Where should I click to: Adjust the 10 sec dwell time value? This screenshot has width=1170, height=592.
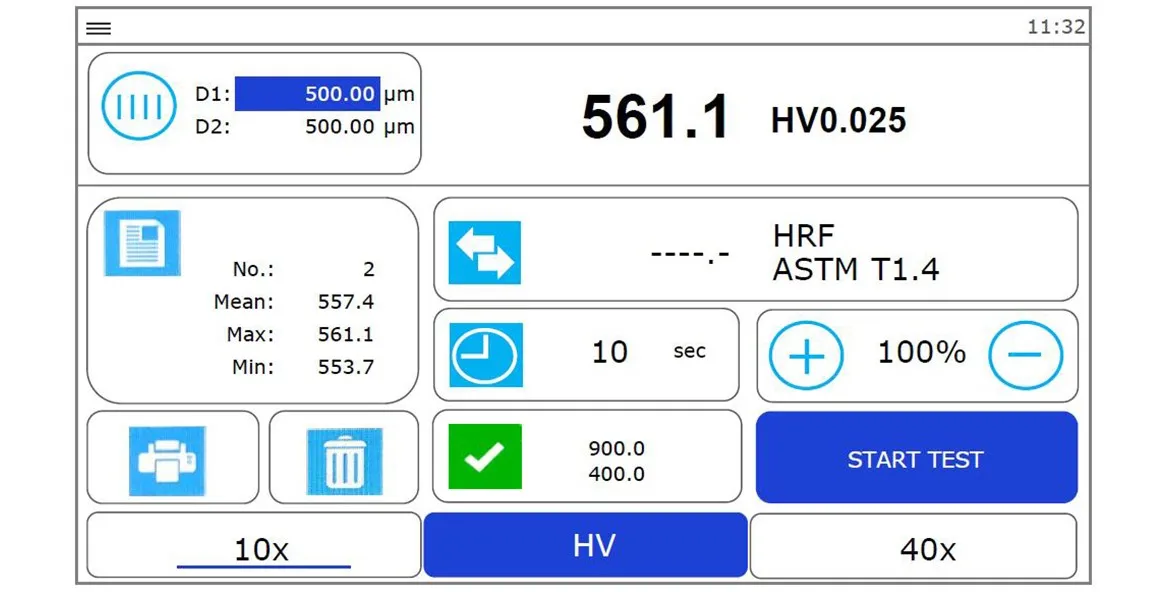coord(610,352)
